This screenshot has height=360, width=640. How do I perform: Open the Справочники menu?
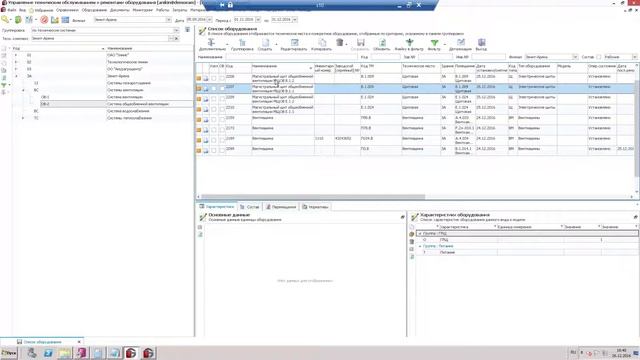67,10
